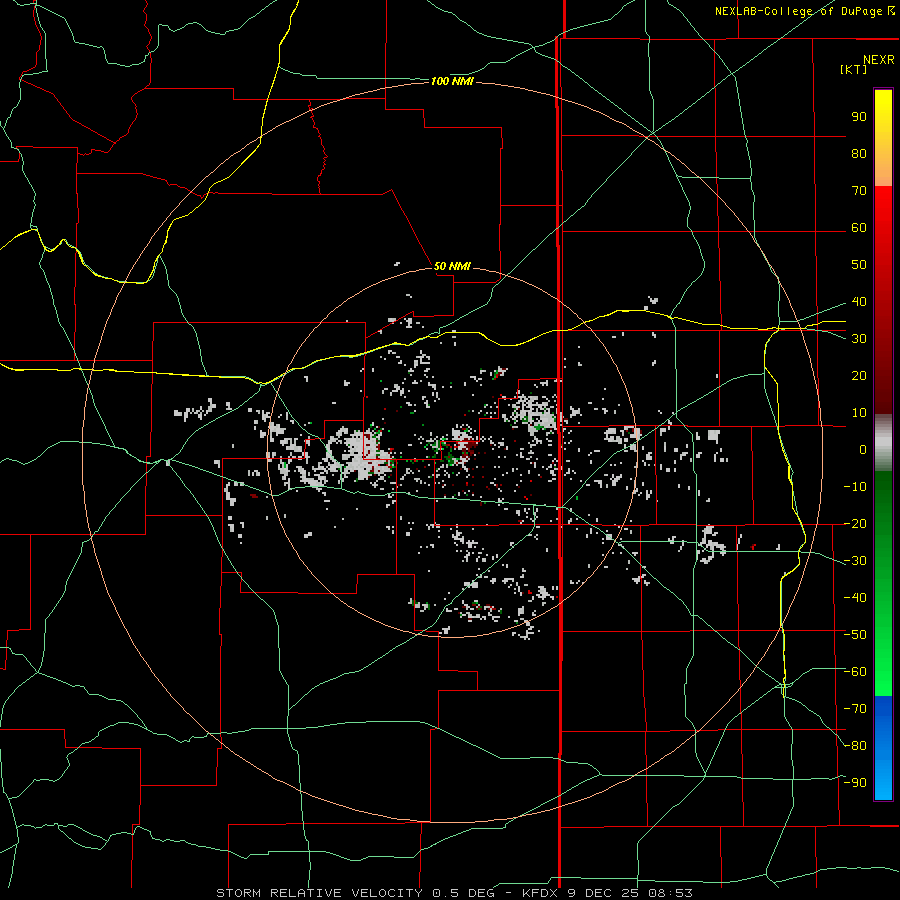Click the 90 value on the velocity scale

click(859, 117)
